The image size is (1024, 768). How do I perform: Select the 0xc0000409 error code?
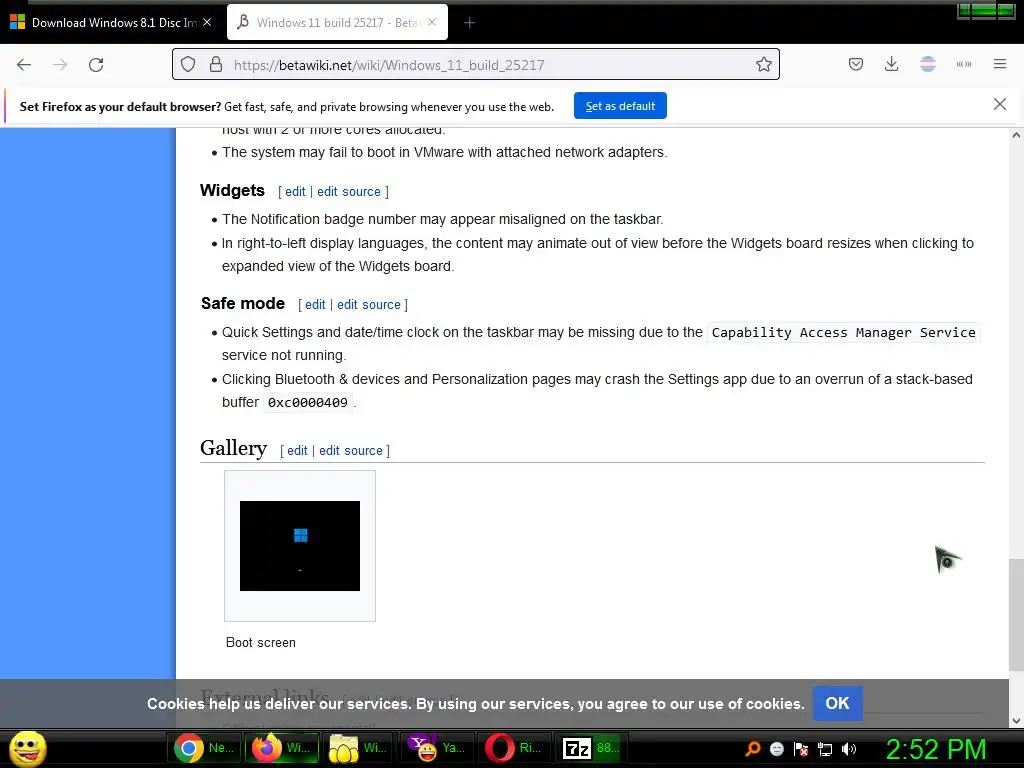pos(308,402)
